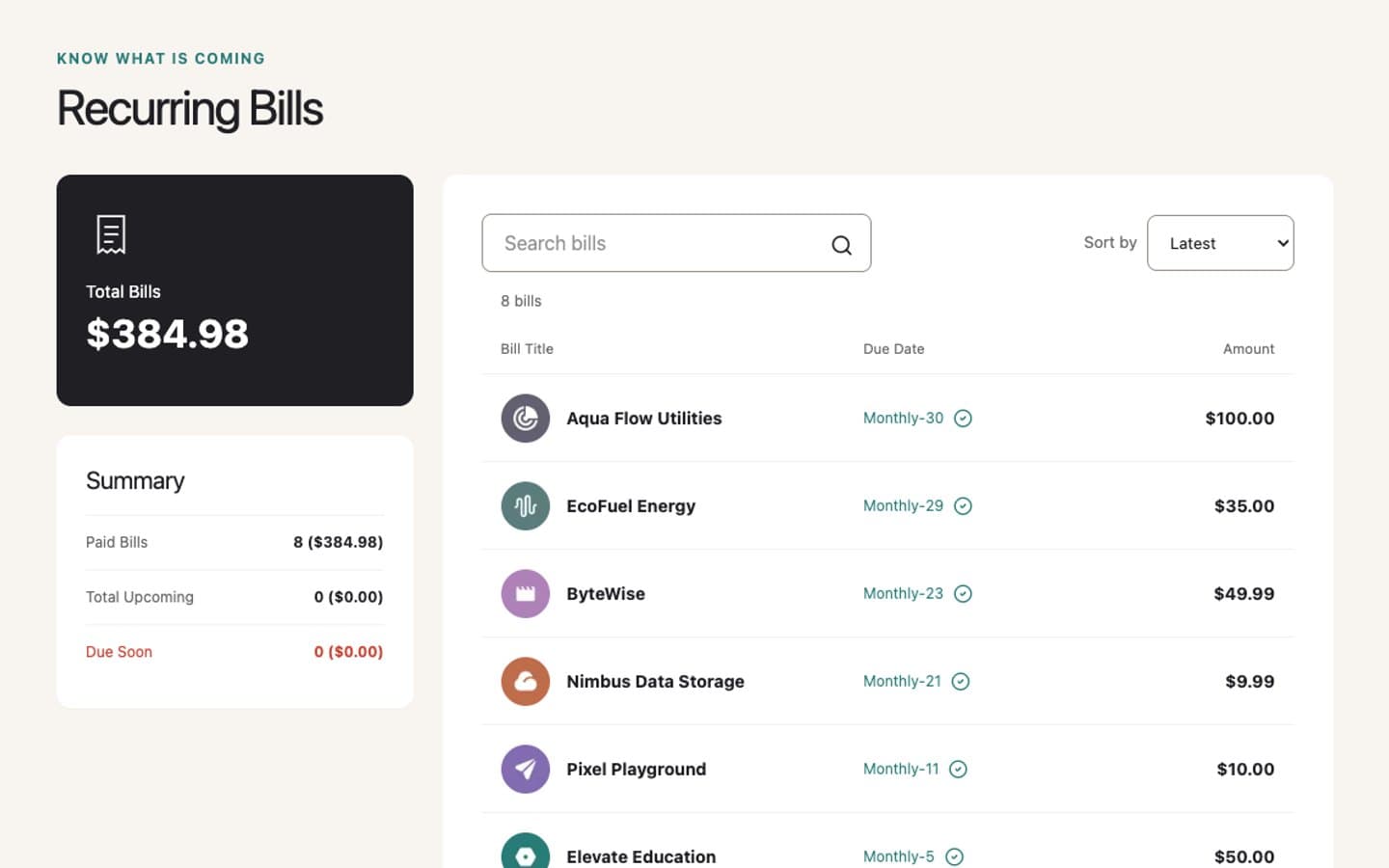Click the paid checkmark beside Monthly-29

click(x=963, y=506)
